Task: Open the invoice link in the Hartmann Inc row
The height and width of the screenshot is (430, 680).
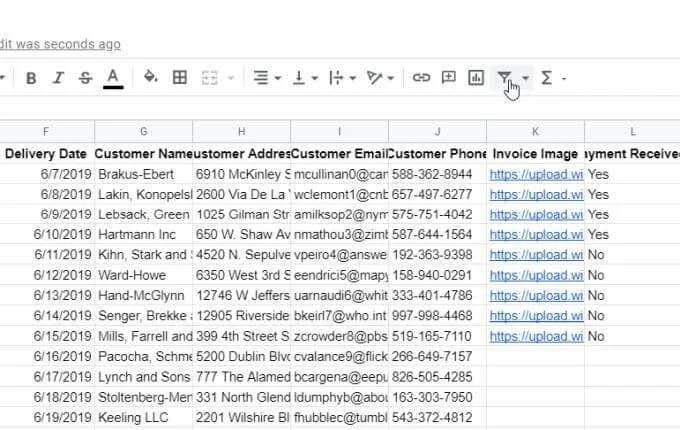Action: coord(536,235)
